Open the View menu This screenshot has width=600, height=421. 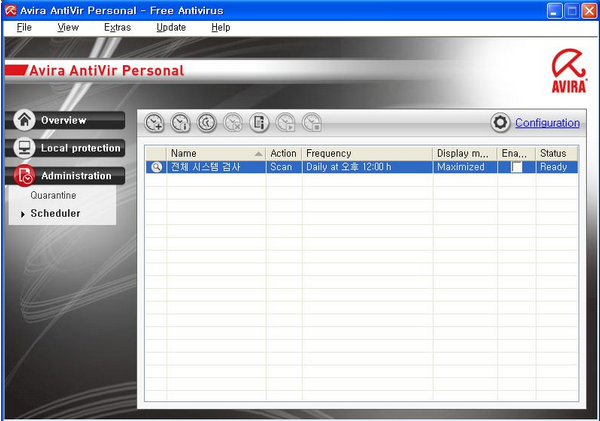coord(68,28)
